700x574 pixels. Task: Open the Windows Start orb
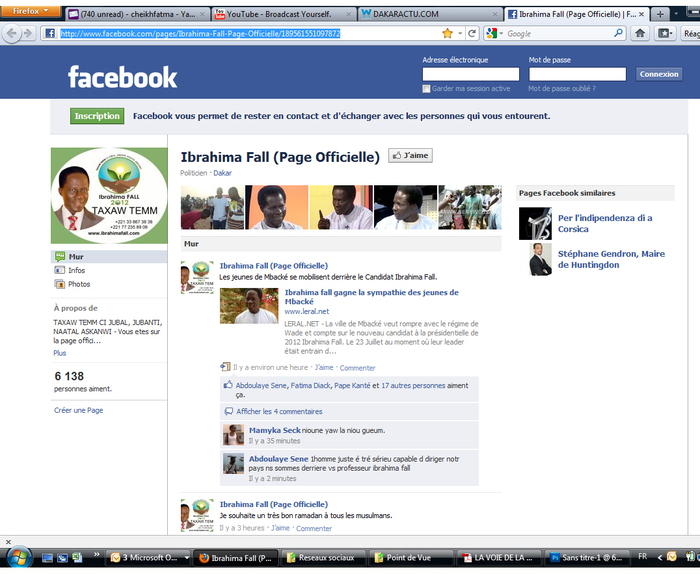18,558
